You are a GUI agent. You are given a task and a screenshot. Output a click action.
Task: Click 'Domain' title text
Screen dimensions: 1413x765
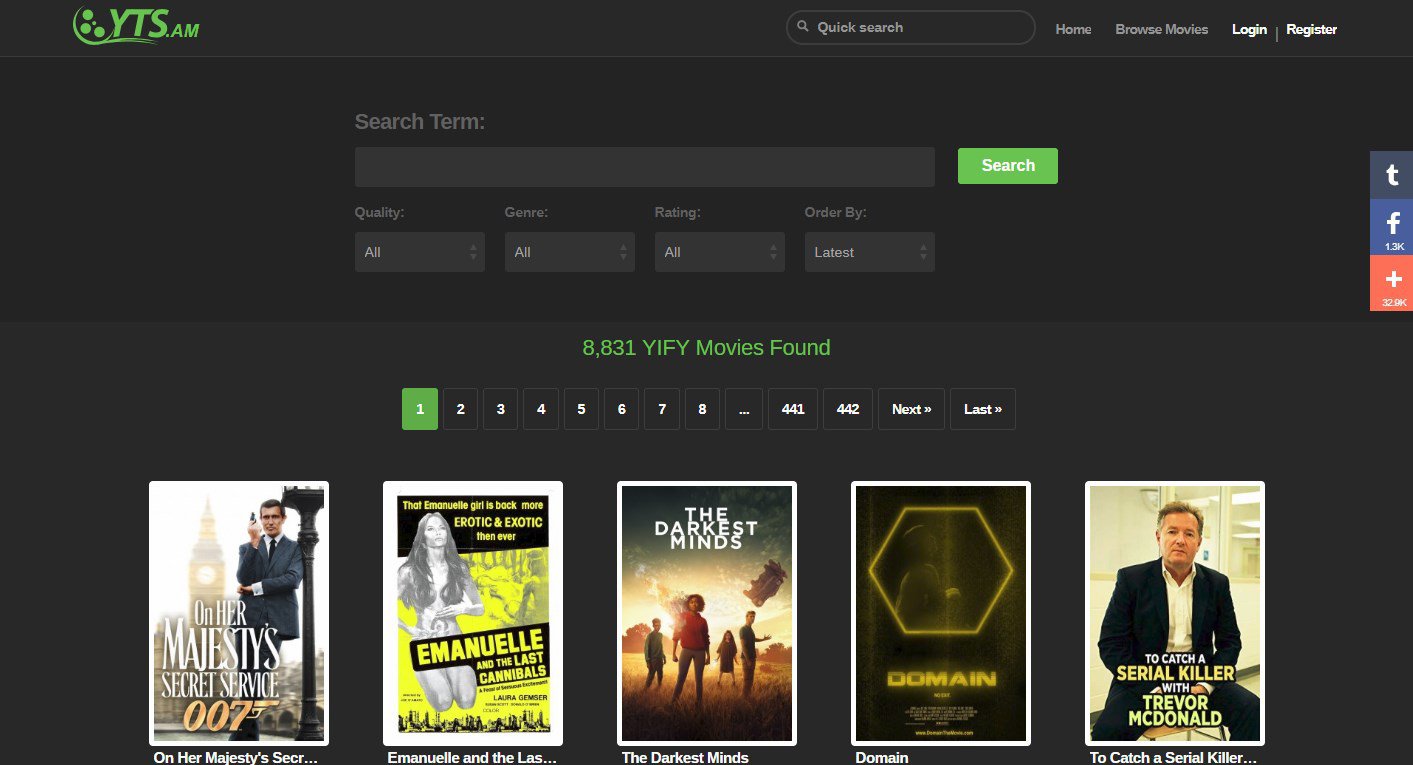882,757
